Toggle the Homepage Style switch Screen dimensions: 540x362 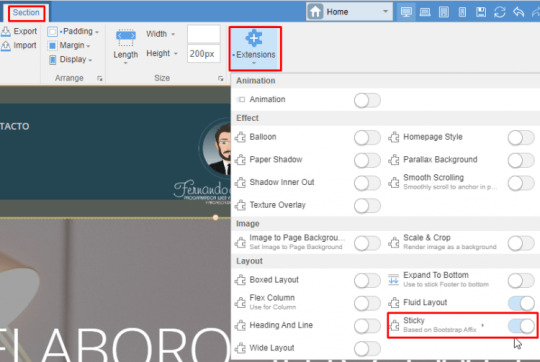(521, 138)
